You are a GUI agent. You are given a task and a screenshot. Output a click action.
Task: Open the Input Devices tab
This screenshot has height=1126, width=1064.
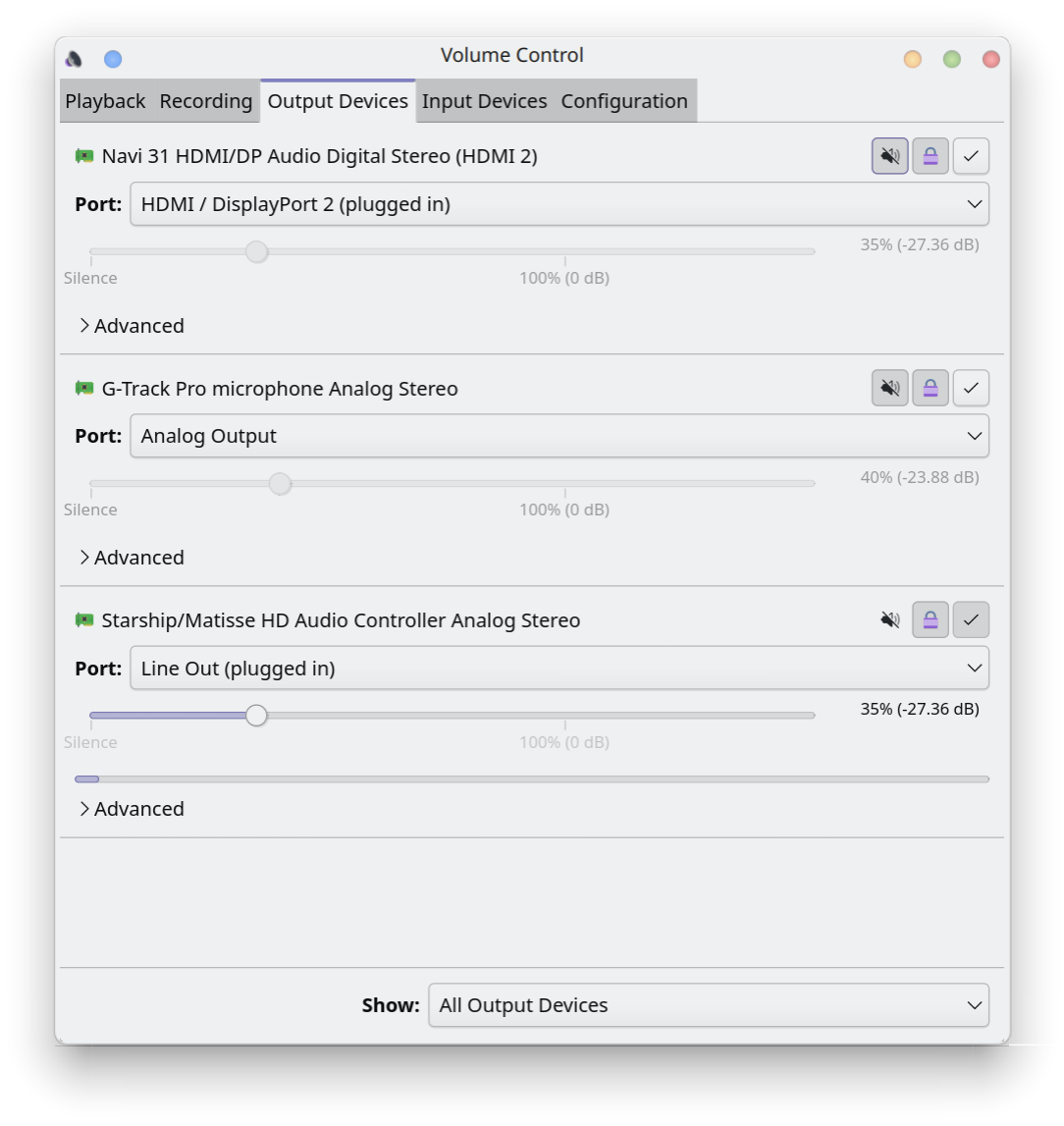484,101
